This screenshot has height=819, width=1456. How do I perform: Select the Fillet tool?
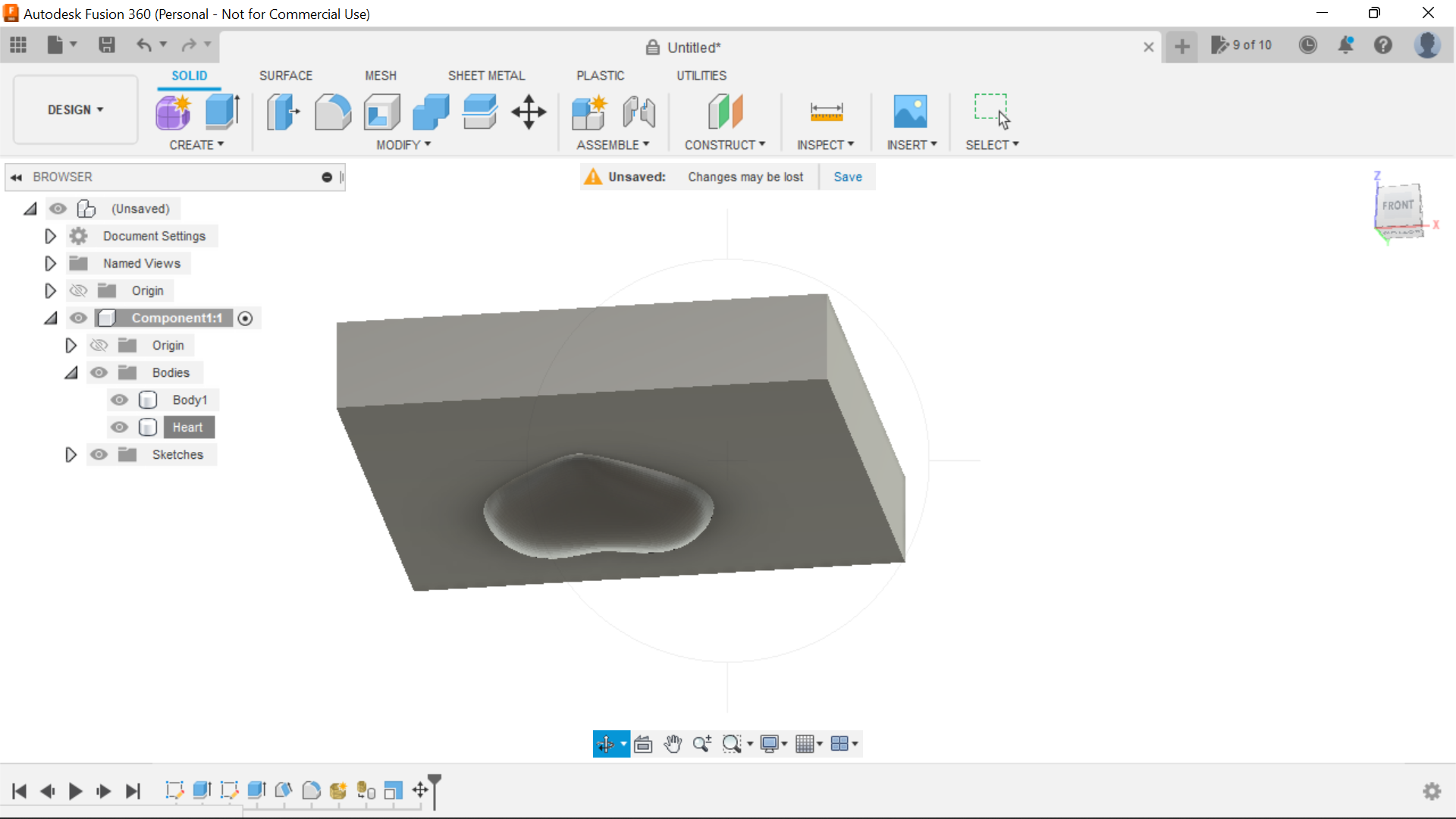tap(332, 111)
